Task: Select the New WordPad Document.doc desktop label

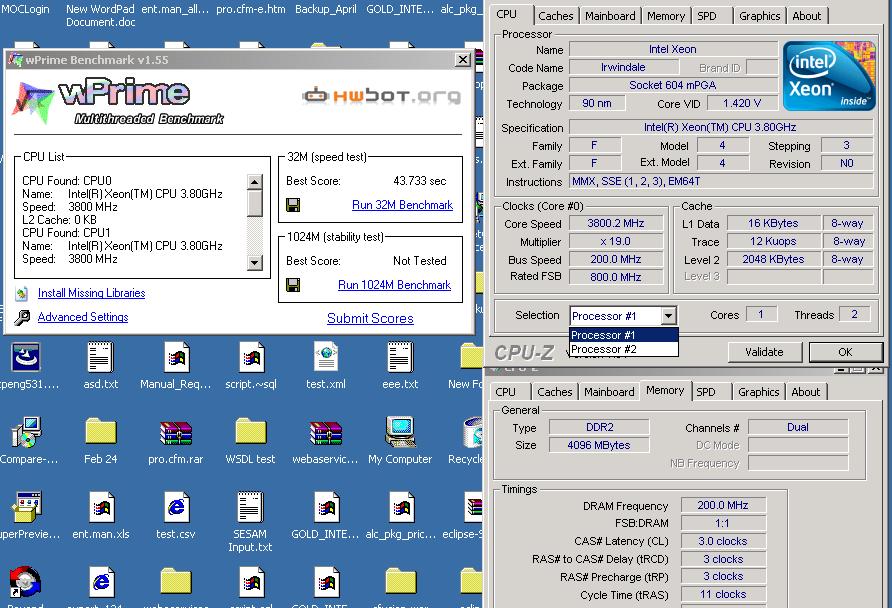Action: pos(101,15)
